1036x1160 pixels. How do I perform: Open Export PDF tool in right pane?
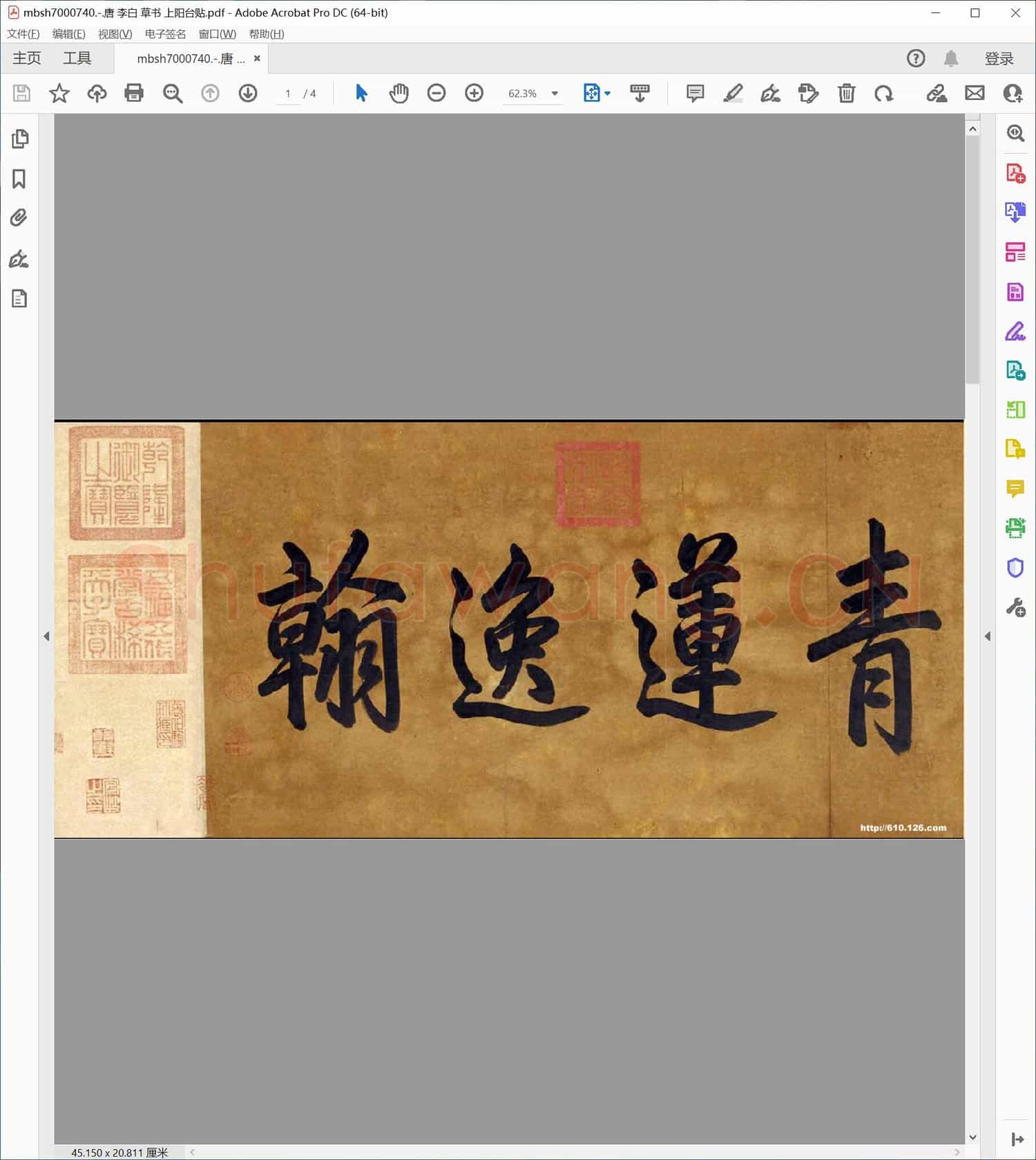(x=1015, y=212)
